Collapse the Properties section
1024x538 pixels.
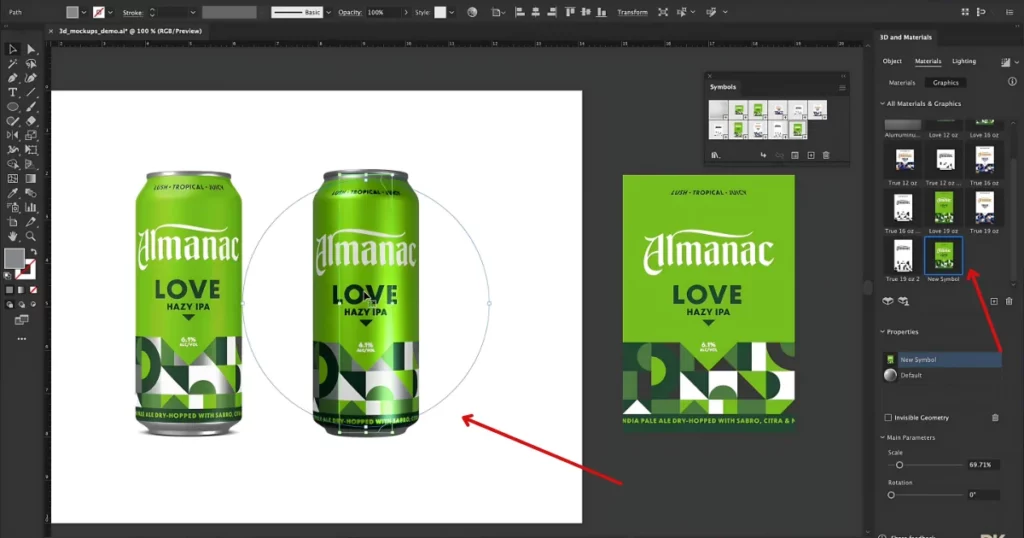(x=882, y=332)
